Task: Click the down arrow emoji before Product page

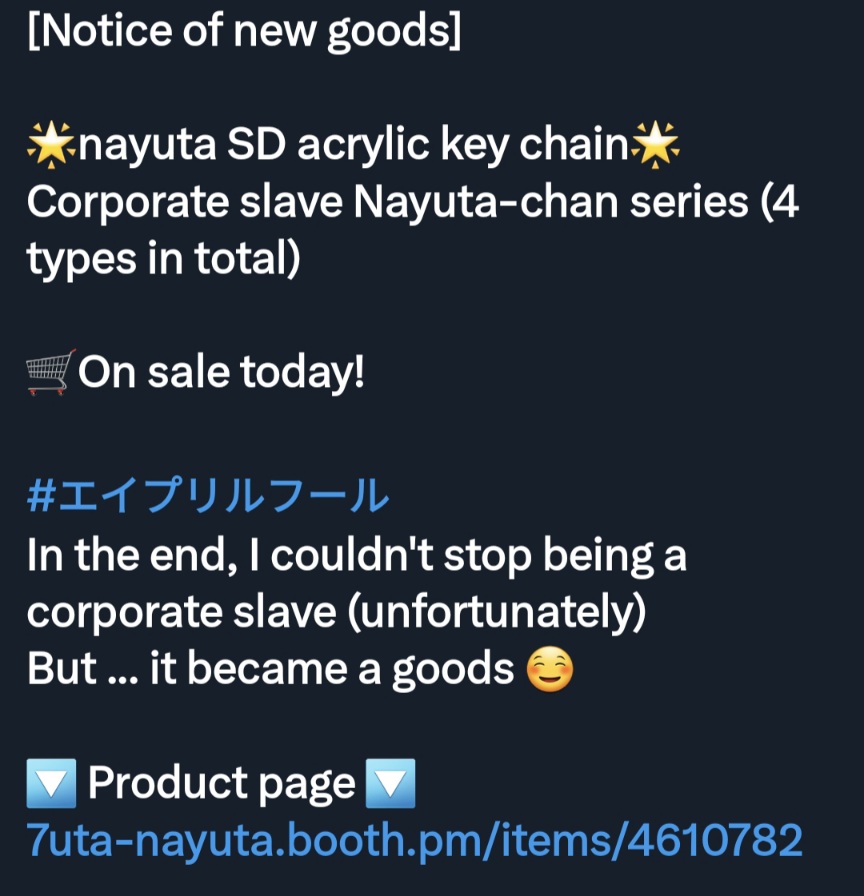Action: [x=51, y=783]
